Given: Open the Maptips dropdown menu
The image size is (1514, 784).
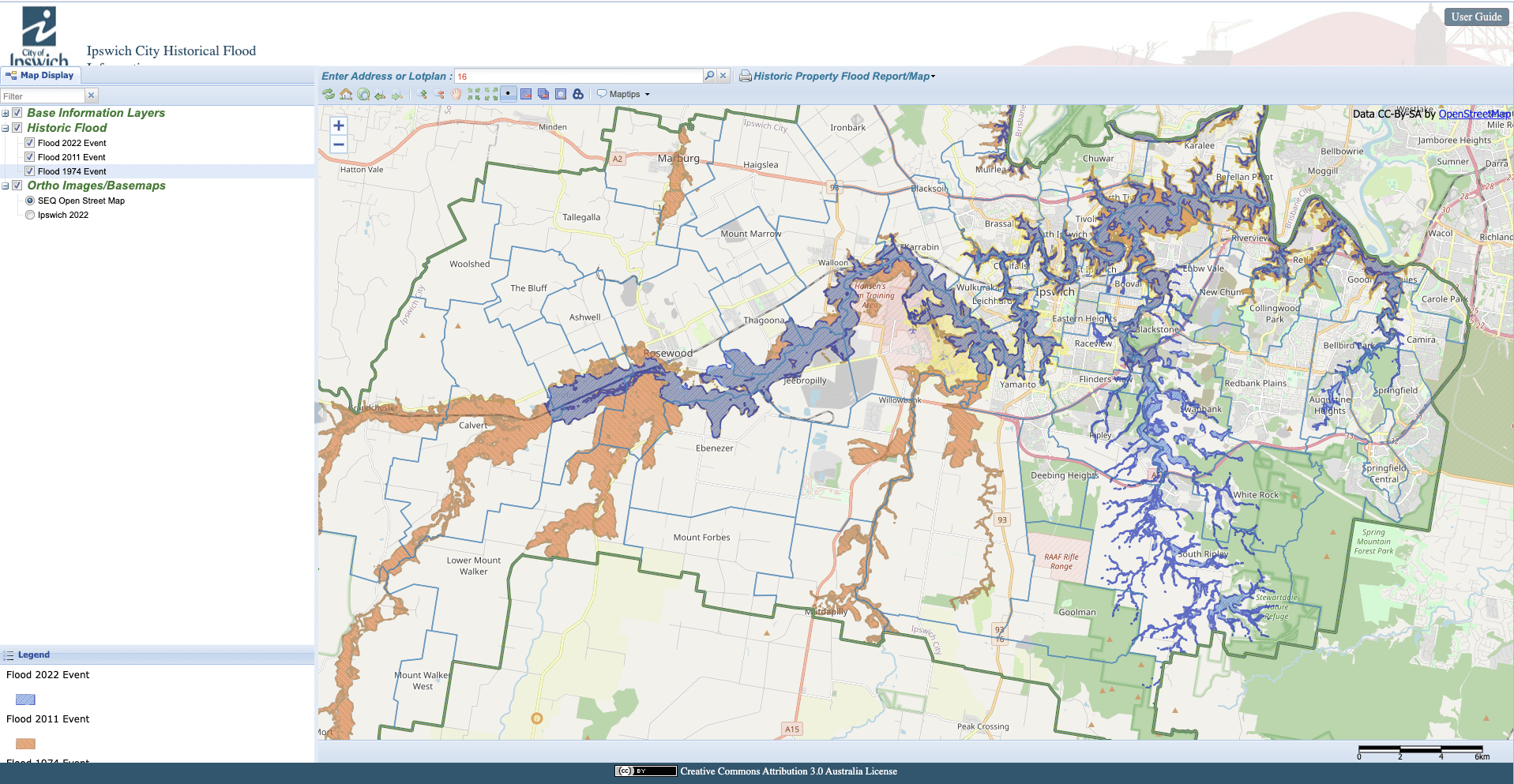Looking at the screenshot, I should click(624, 94).
